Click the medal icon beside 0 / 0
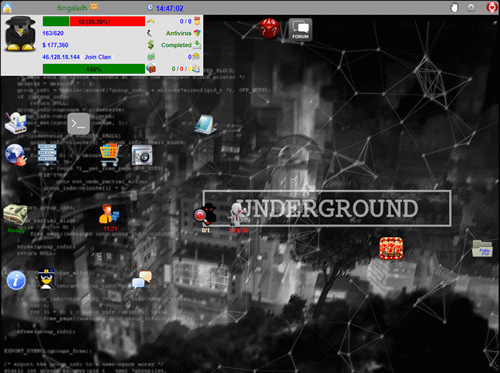This screenshot has width=500, height=373. click(x=197, y=21)
